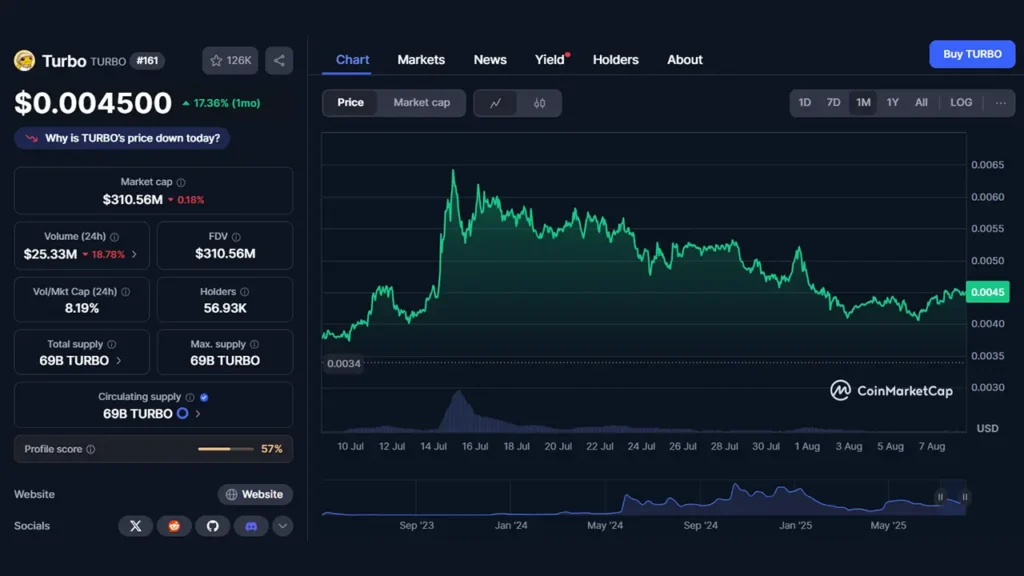Click Profile score info icon
This screenshot has height=576, width=1024.
[x=91, y=449]
